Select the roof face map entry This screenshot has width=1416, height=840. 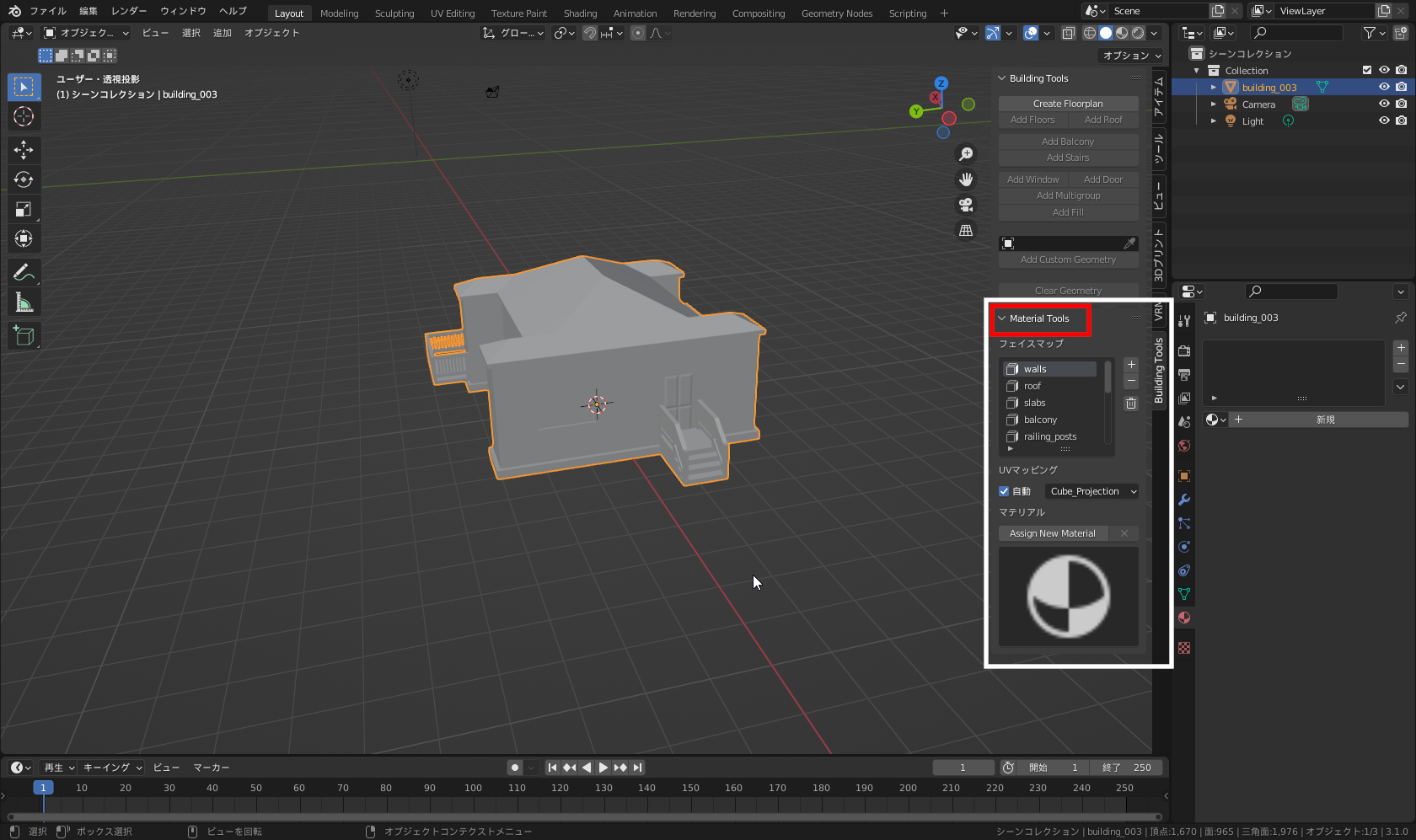(1032, 386)
